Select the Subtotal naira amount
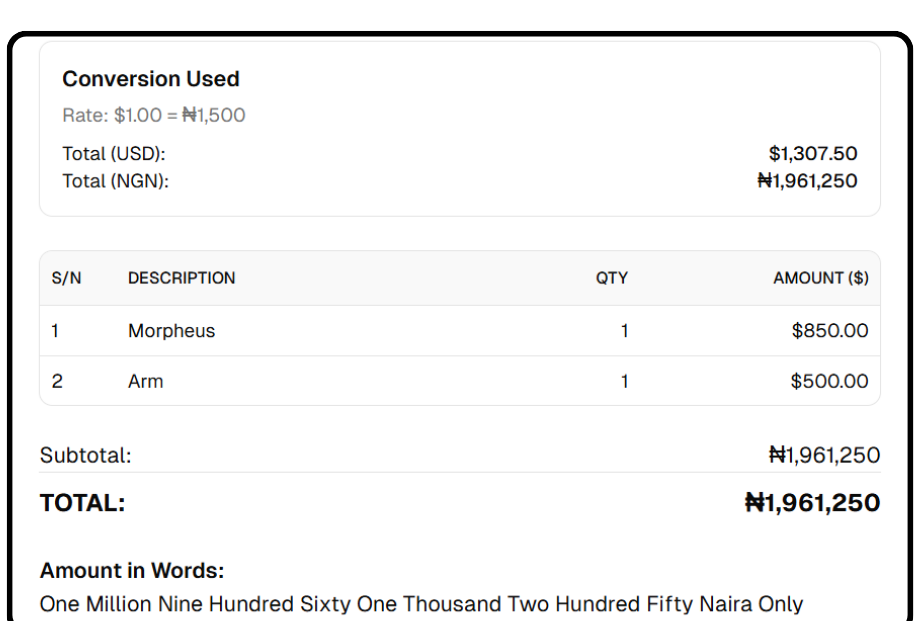The width and height of the screenshot is (923, 621). [x=824, y=456]
